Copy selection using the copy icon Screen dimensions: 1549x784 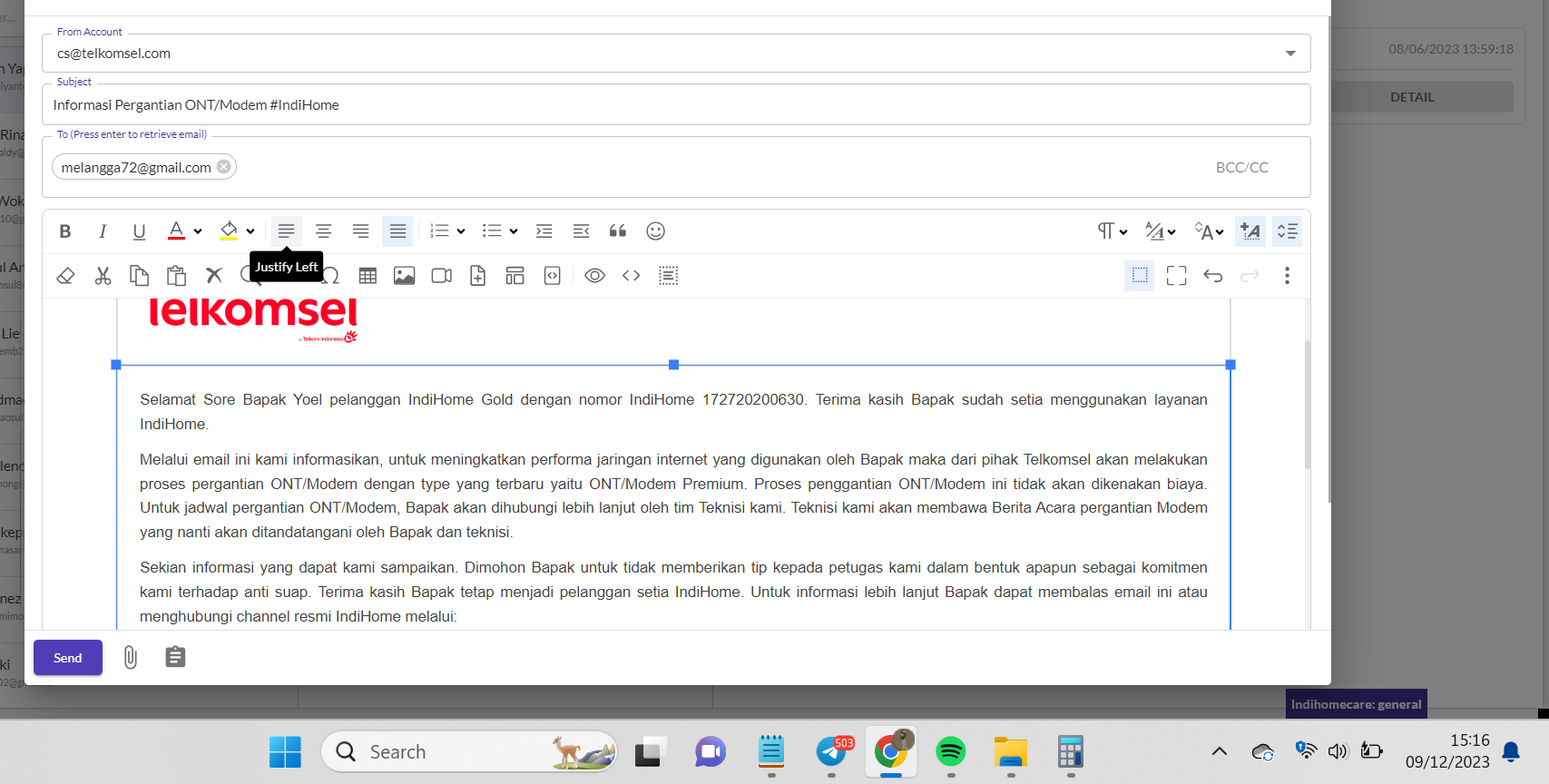[139, 276]
